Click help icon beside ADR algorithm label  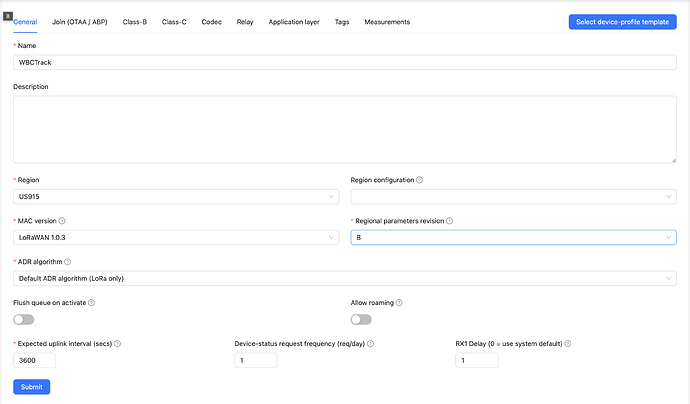68,261
